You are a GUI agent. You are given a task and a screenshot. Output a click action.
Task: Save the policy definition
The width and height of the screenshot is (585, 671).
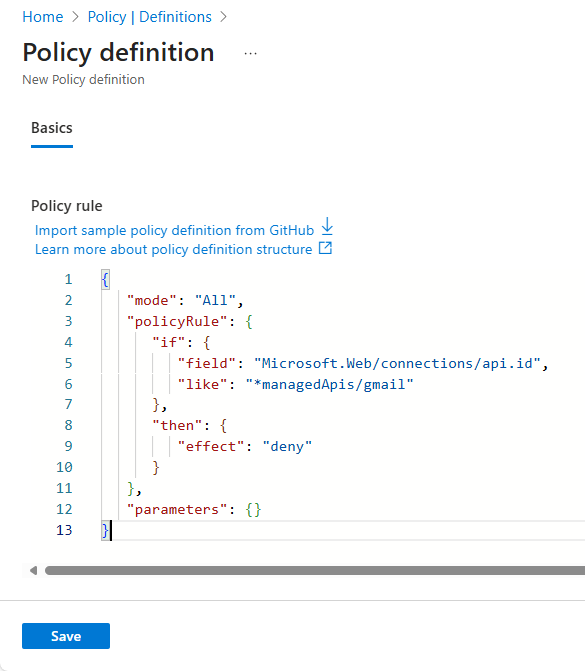point(66,636)
